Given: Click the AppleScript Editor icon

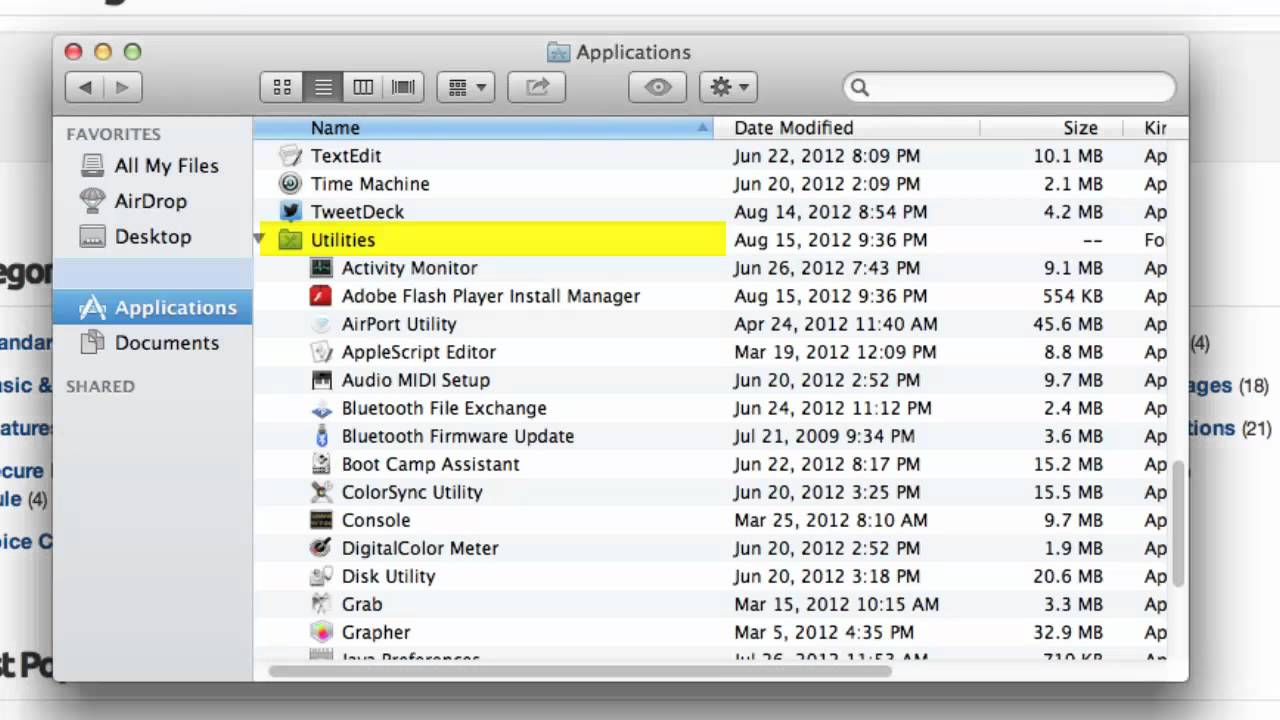Looking at the screenshot, I should 321,352.
